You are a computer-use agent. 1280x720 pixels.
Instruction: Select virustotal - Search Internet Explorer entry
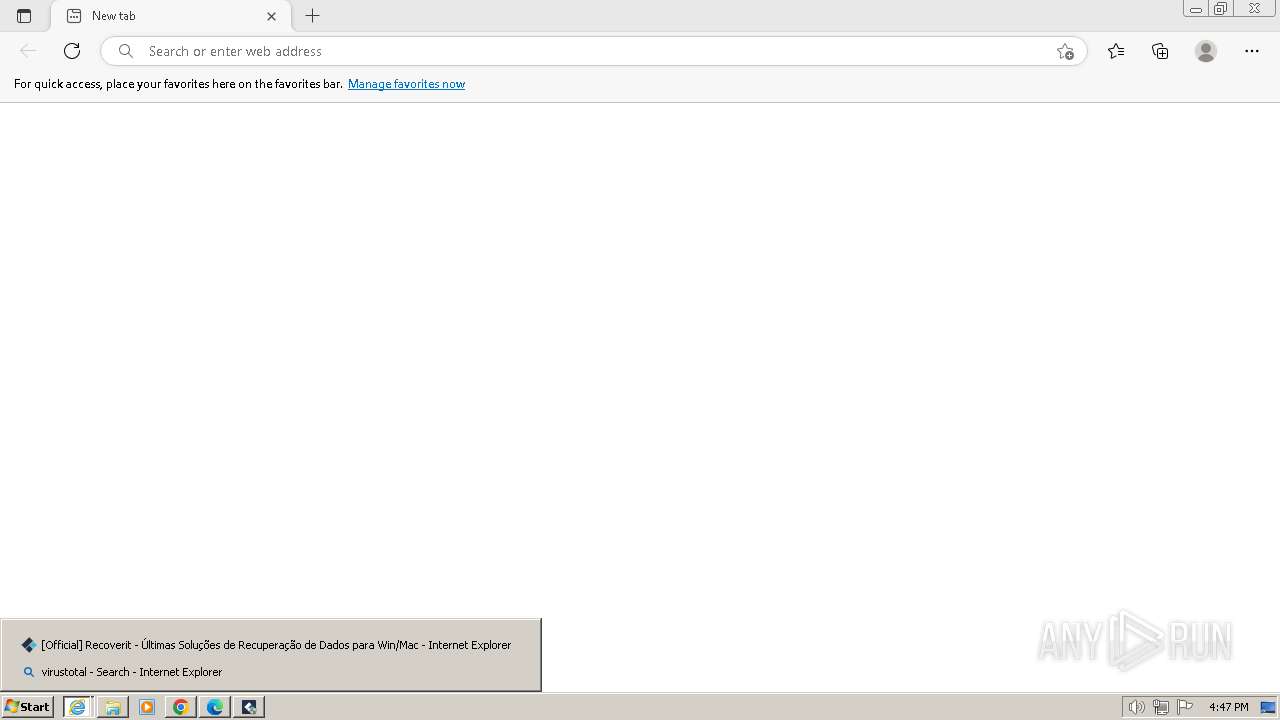(271, 672)
